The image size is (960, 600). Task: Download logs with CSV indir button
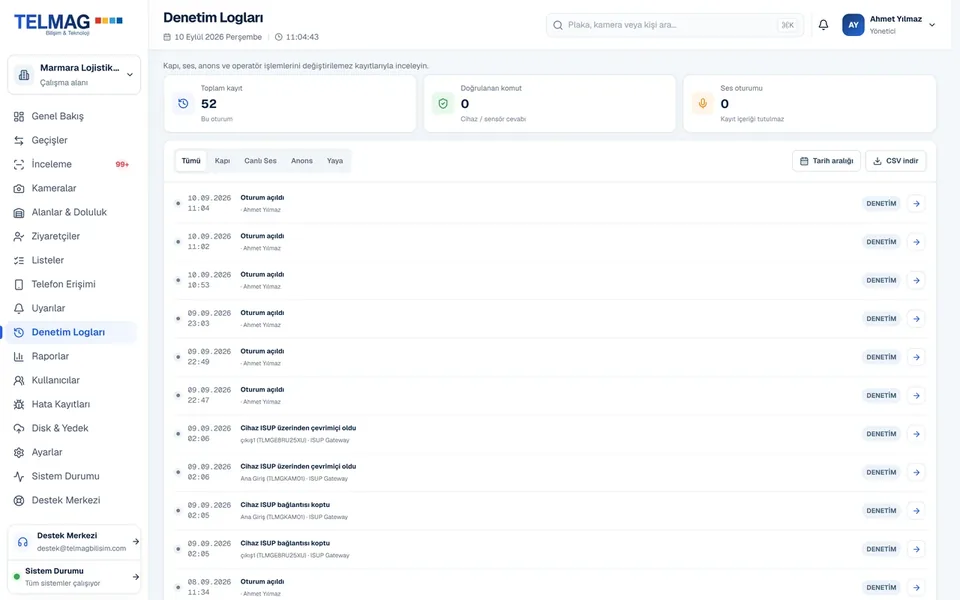895,161
